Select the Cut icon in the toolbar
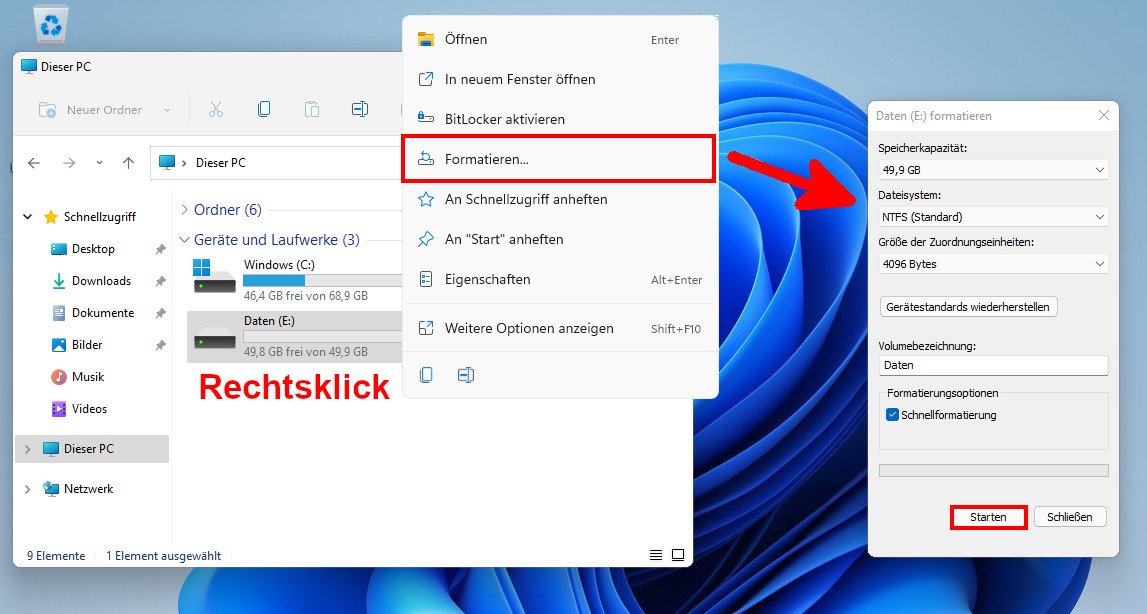 coord(217,110)
